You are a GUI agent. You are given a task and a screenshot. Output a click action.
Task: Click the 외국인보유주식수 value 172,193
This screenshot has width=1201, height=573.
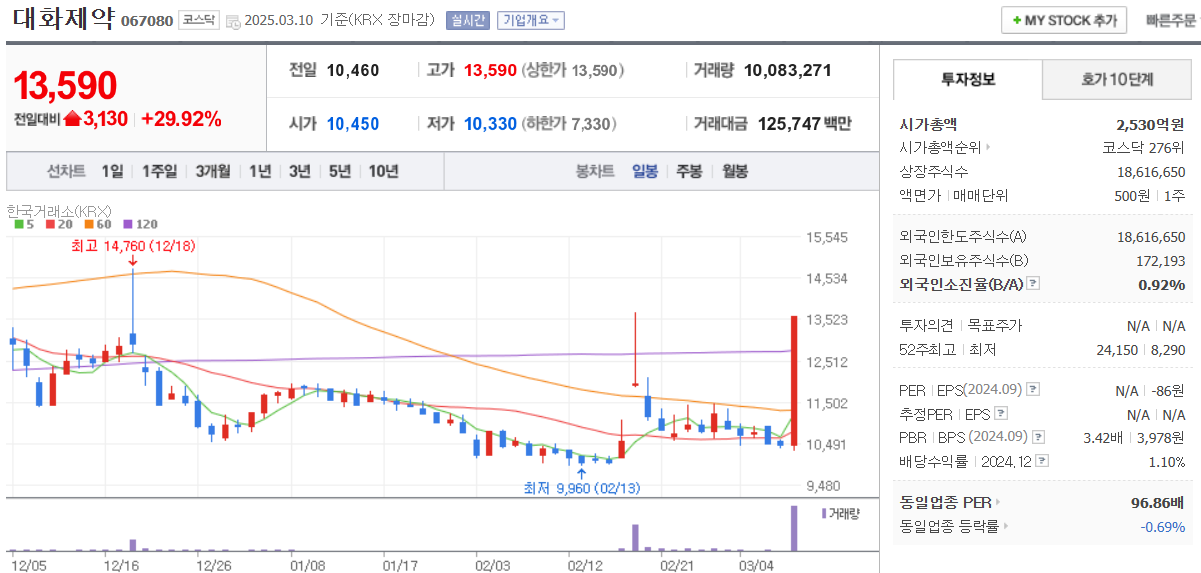[x=1161, y=260]
